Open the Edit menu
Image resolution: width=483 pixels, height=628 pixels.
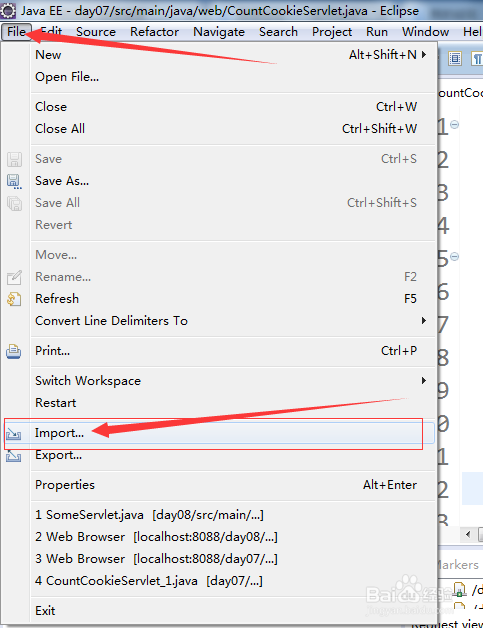coord(51,32)
